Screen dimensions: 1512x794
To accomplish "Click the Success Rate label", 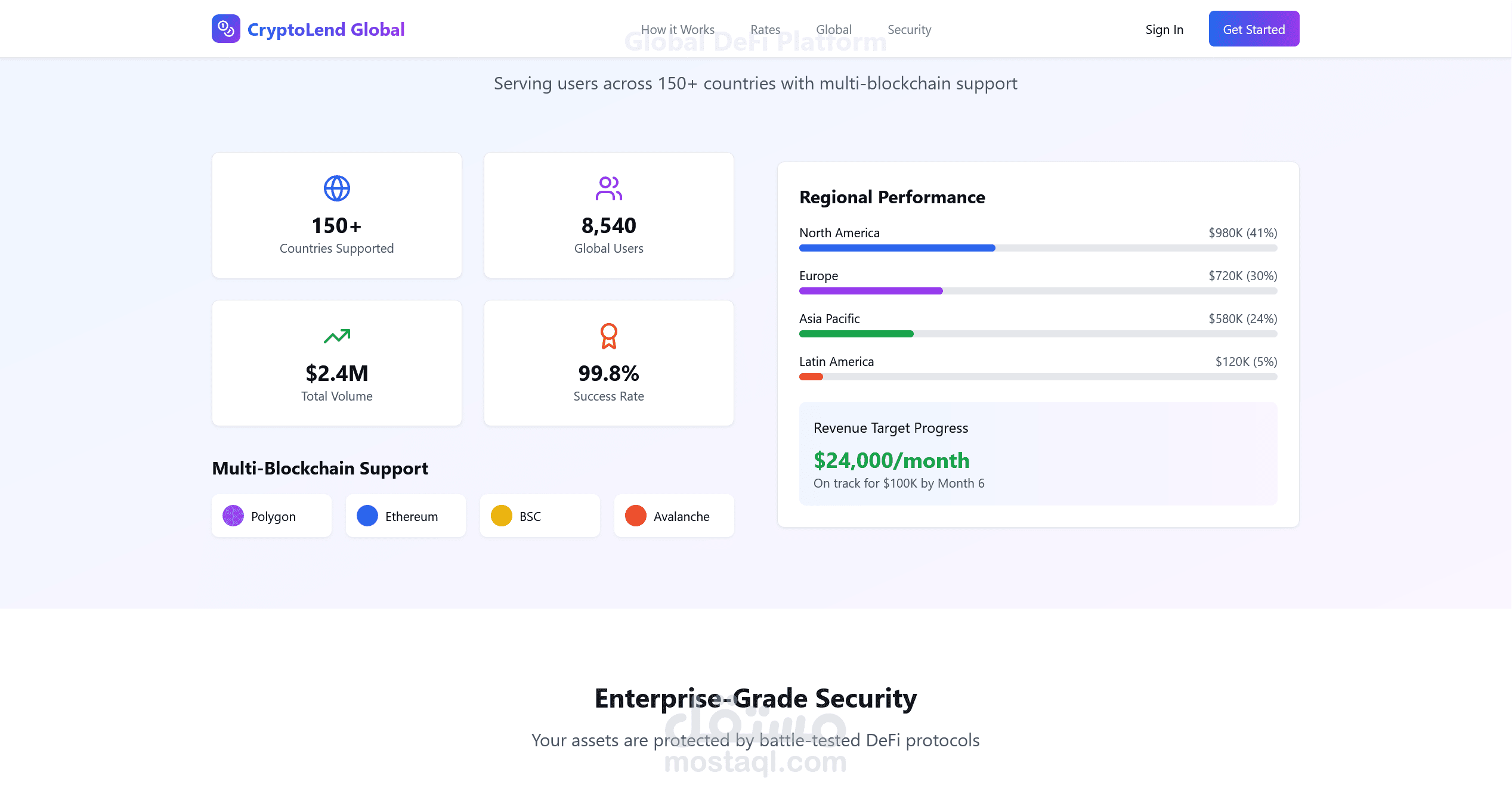I will pyautogui.click(x=609, y=396).
